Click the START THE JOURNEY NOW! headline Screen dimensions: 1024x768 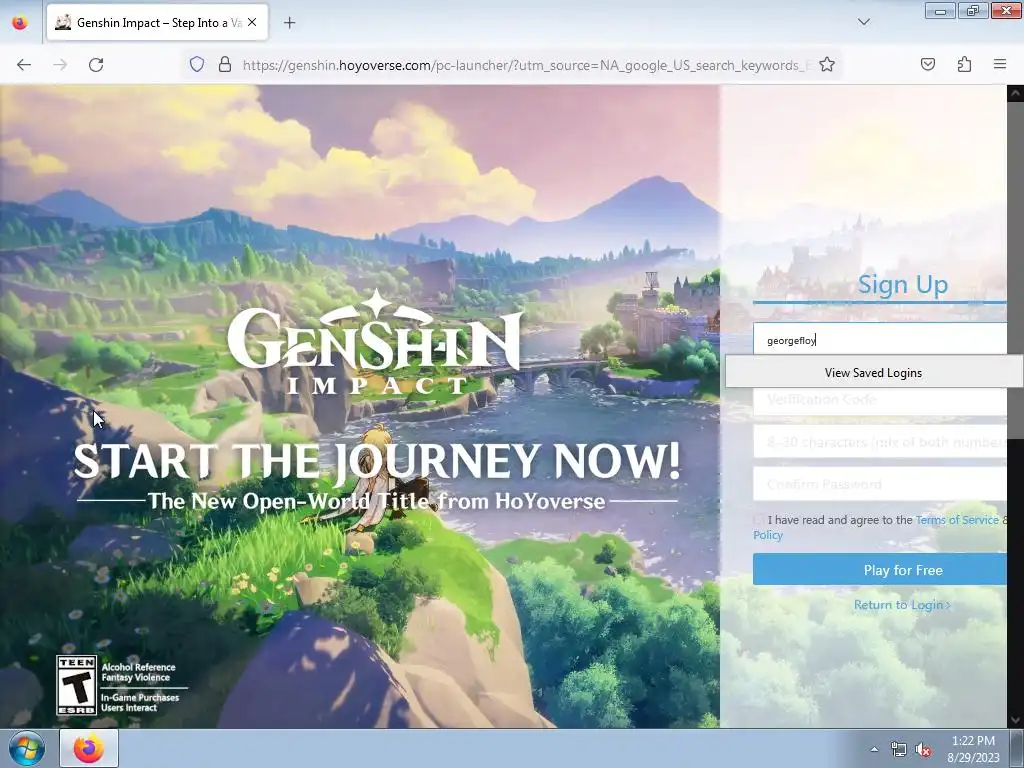[x=377, y=461]
